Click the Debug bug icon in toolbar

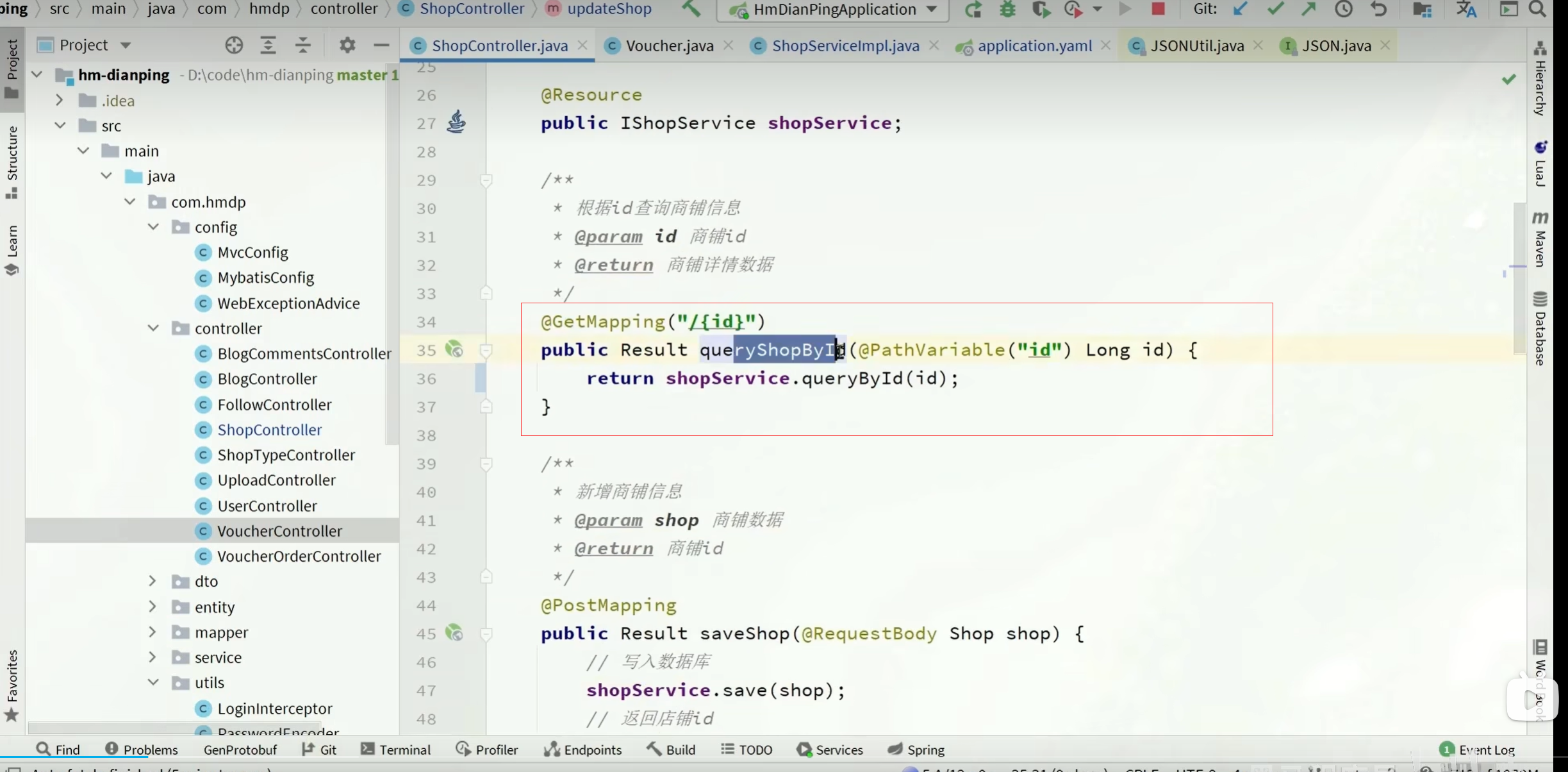[x=1007, y=9]
